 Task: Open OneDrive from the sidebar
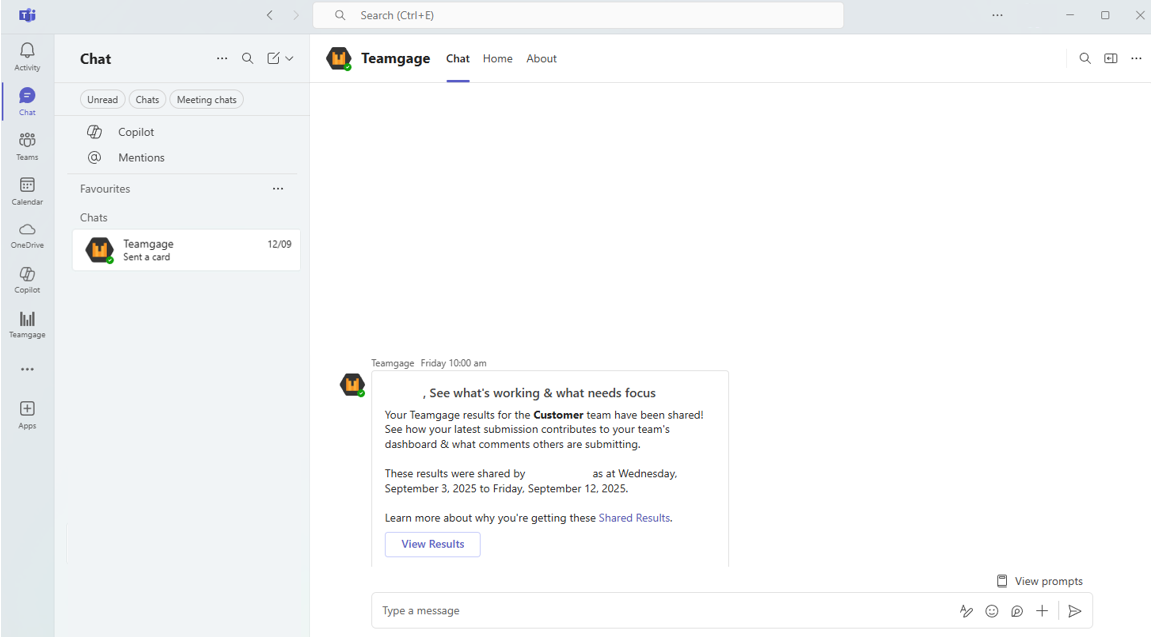click(27, 234)
